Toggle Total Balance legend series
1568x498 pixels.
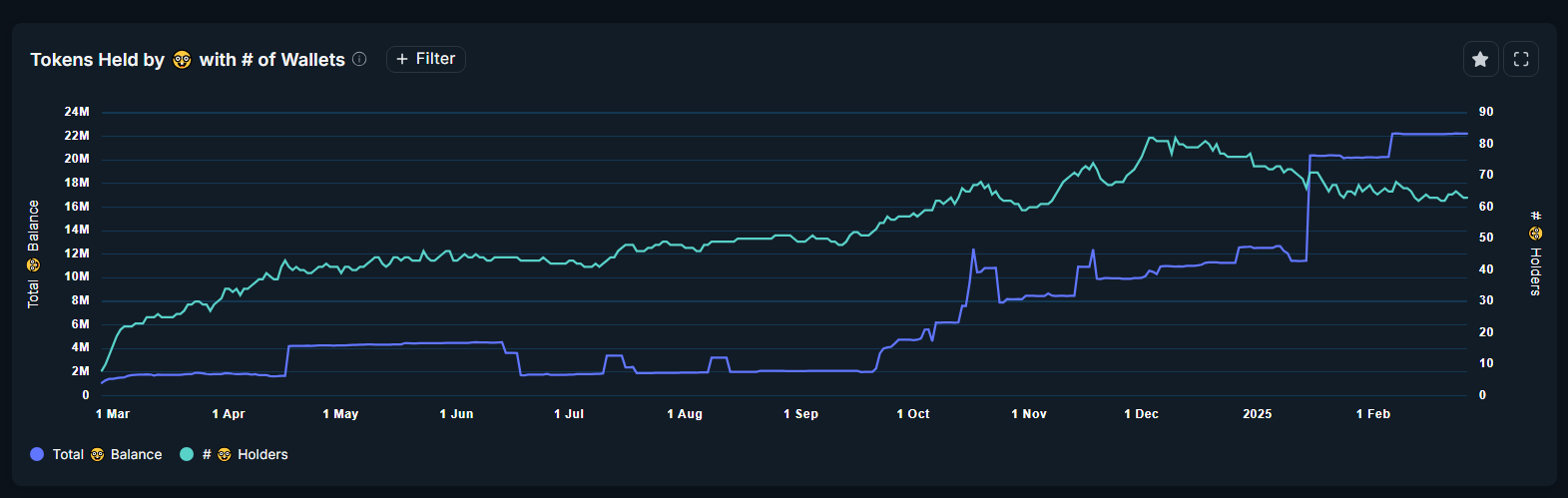(x=97, y=454)
